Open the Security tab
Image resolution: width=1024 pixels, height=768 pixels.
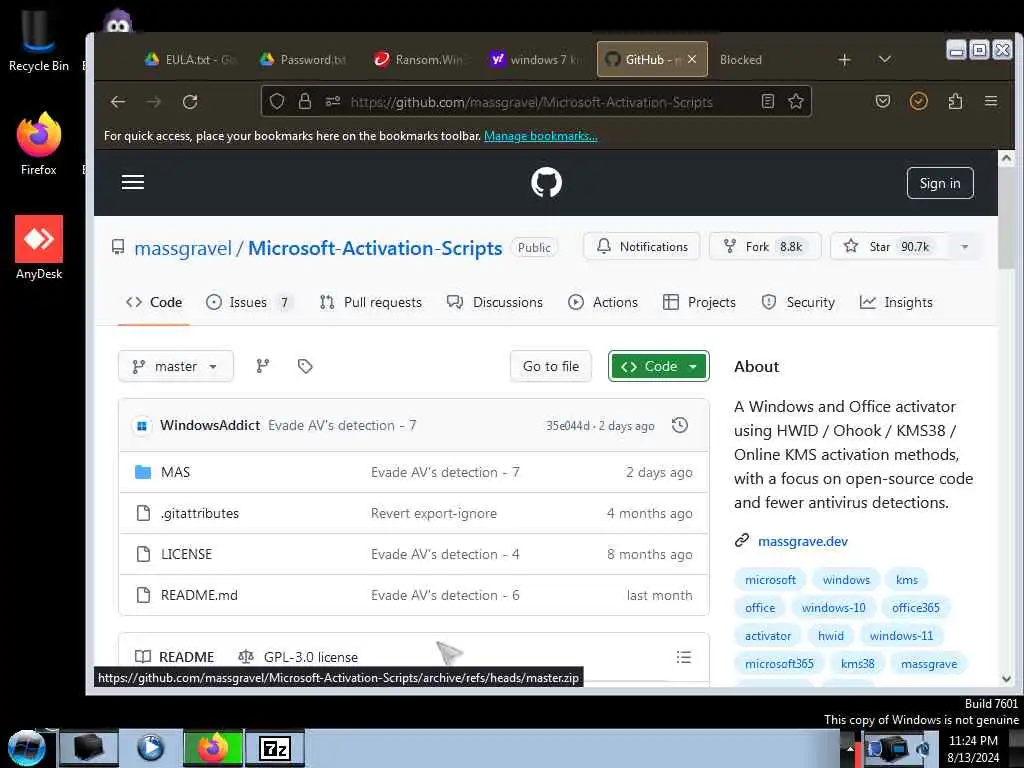pyautogui.click(x=798, y=302)
